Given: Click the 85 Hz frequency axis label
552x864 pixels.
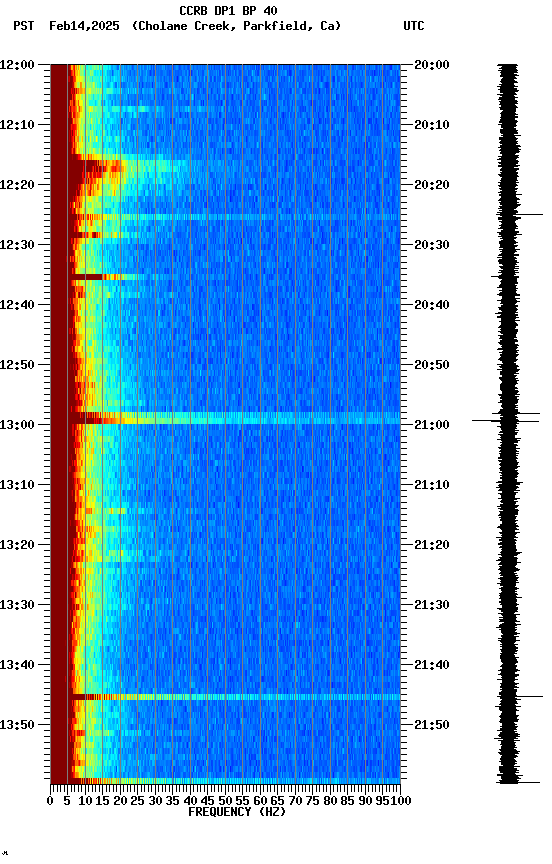Looking at the screenshot, I should [348, 801].
